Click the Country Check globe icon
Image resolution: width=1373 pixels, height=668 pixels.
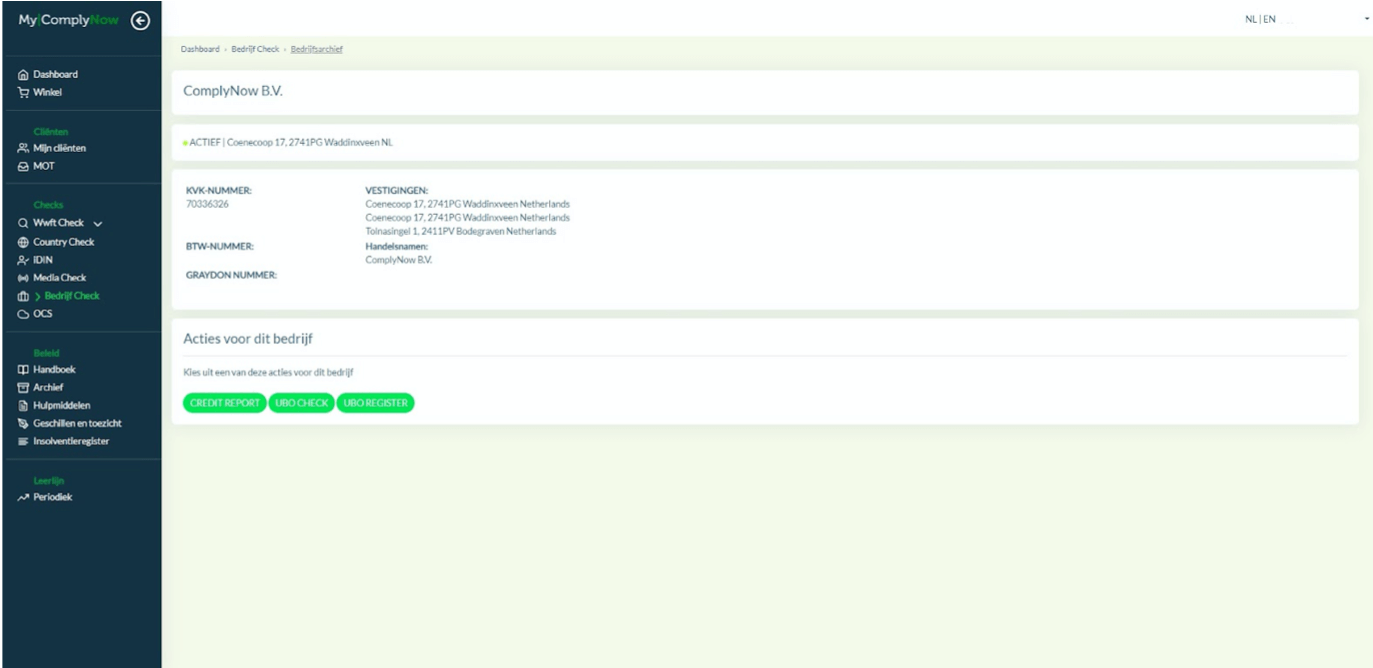[x=23, y=242]
